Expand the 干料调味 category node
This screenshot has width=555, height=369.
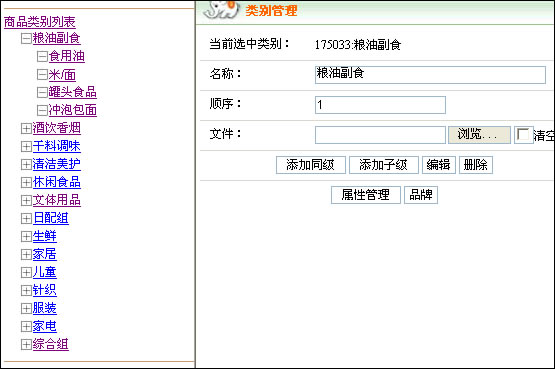(x=26, y=146)
